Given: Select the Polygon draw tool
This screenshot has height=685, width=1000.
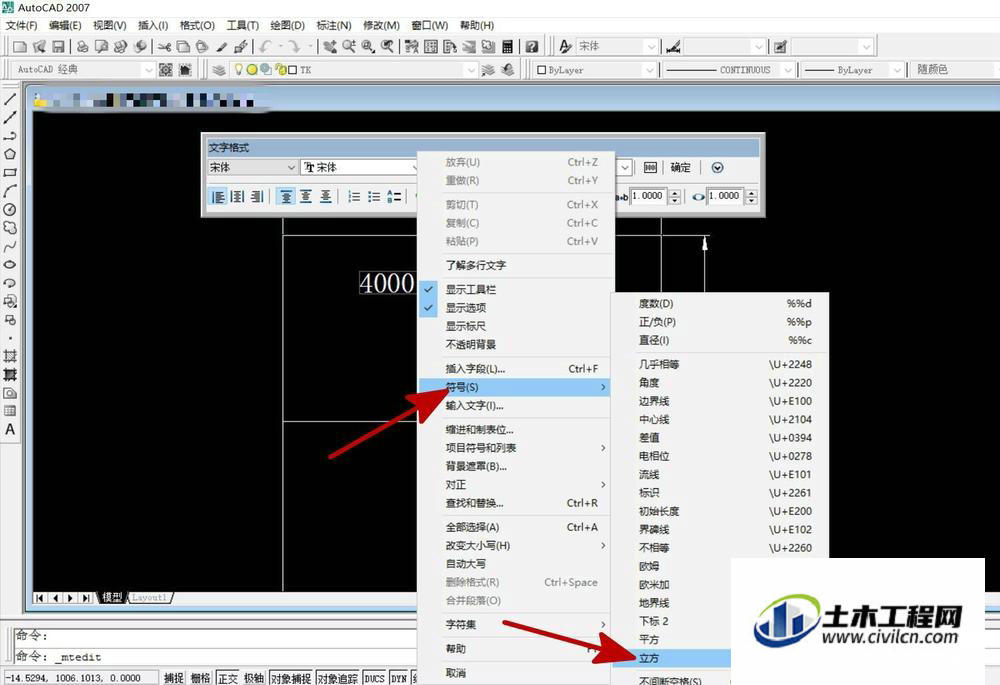Looking at the screenshot, I should click(10, 154).
